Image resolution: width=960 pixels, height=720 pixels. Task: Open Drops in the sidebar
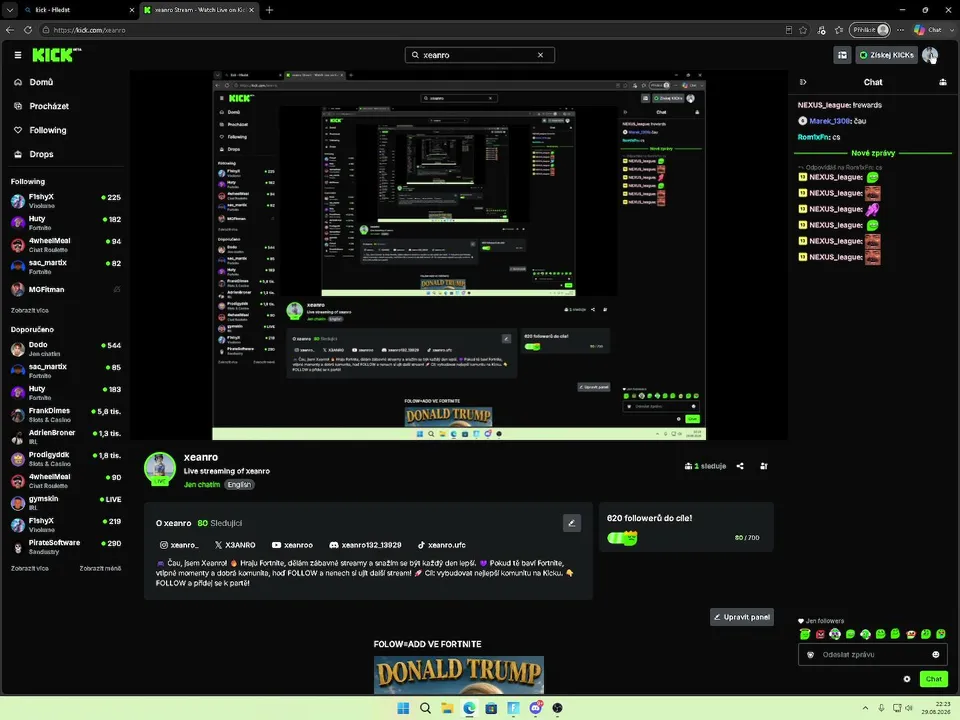(41, 154)
